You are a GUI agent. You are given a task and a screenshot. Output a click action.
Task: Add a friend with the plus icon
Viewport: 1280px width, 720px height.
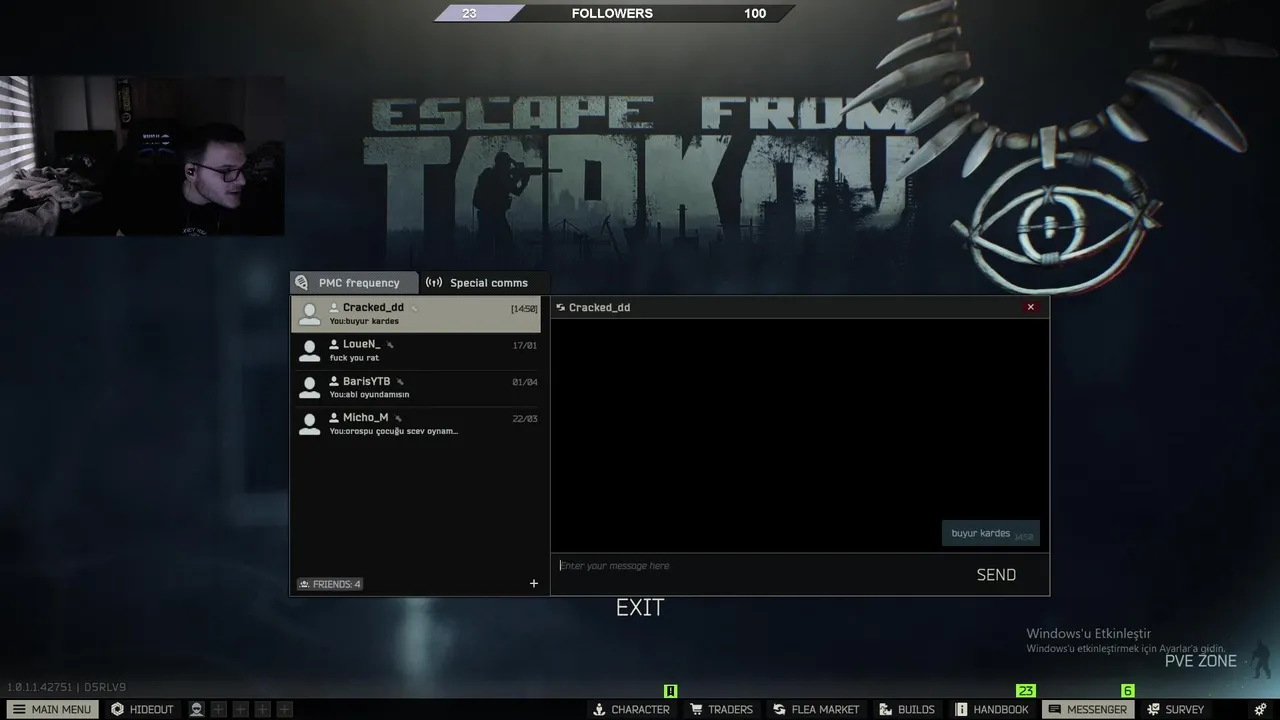(x=534, y=584)
